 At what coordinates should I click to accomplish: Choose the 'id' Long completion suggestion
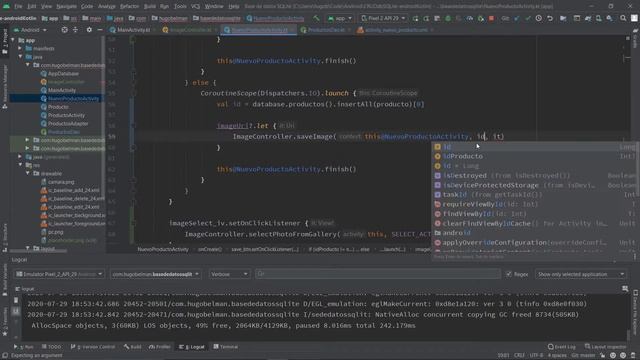[535, 147]
